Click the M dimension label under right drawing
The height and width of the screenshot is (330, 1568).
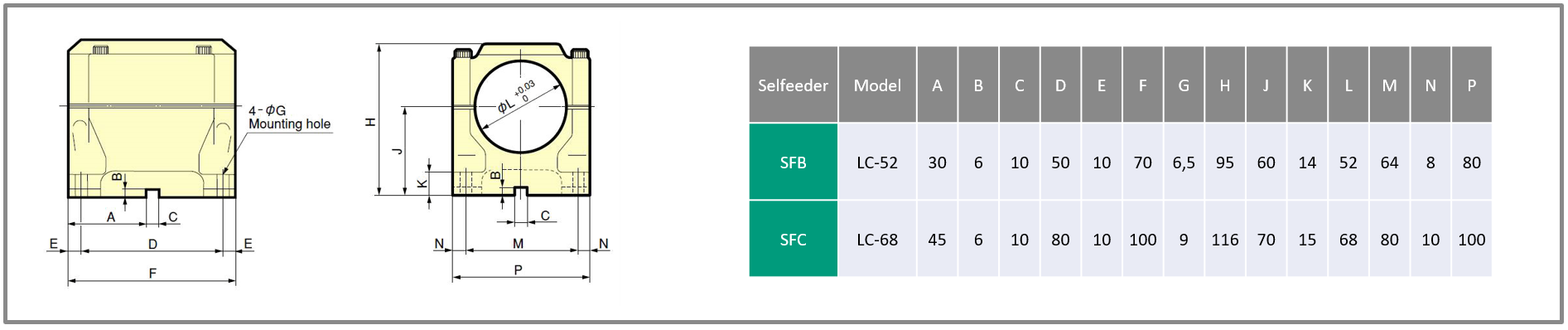point(518,243)
